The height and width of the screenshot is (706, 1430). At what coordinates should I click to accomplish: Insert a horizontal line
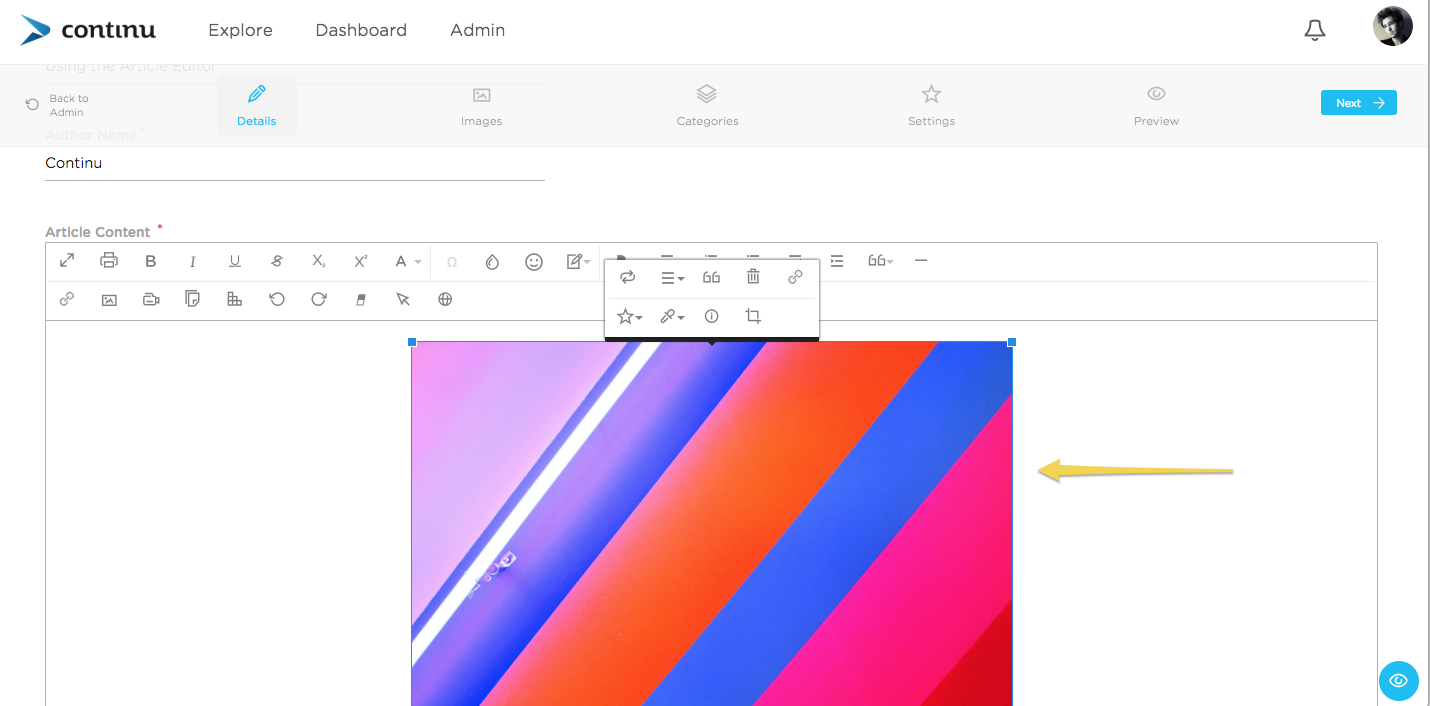[x=921, y=261]
